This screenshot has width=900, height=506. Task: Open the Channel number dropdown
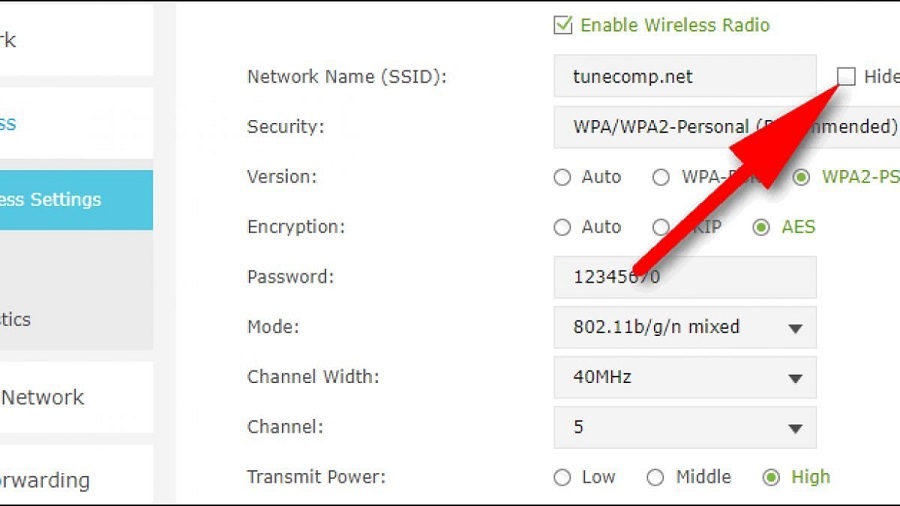click(x=795, y=428)
